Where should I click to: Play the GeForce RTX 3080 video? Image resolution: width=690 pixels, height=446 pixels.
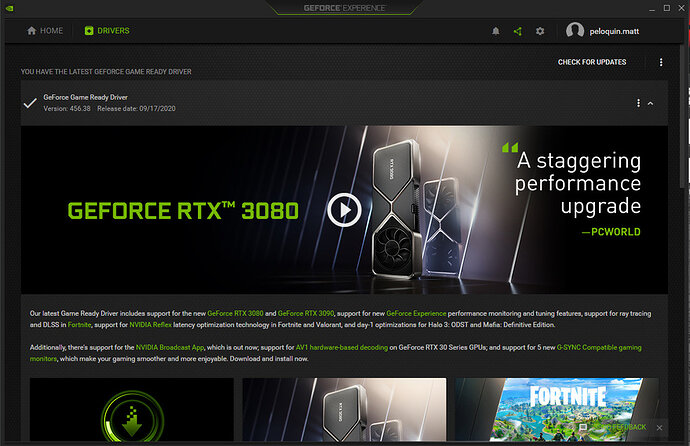point(344,210)
